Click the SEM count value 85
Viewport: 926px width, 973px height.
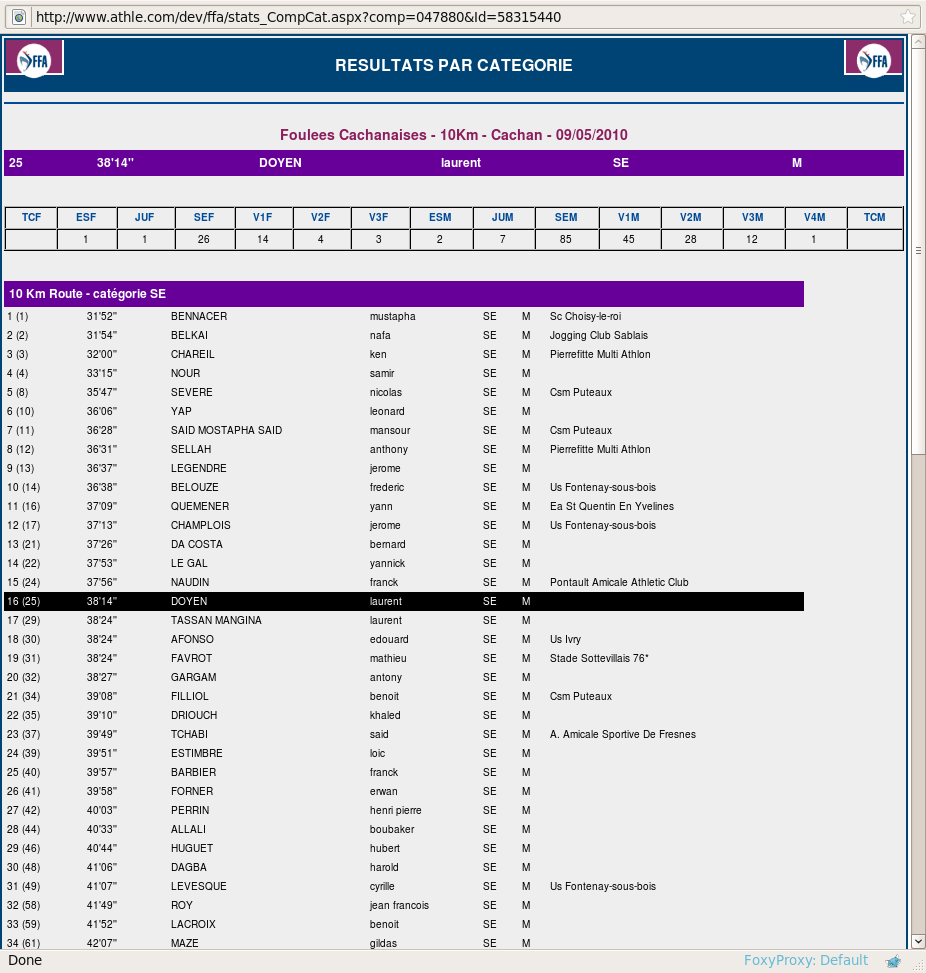(x=565, y=239)
